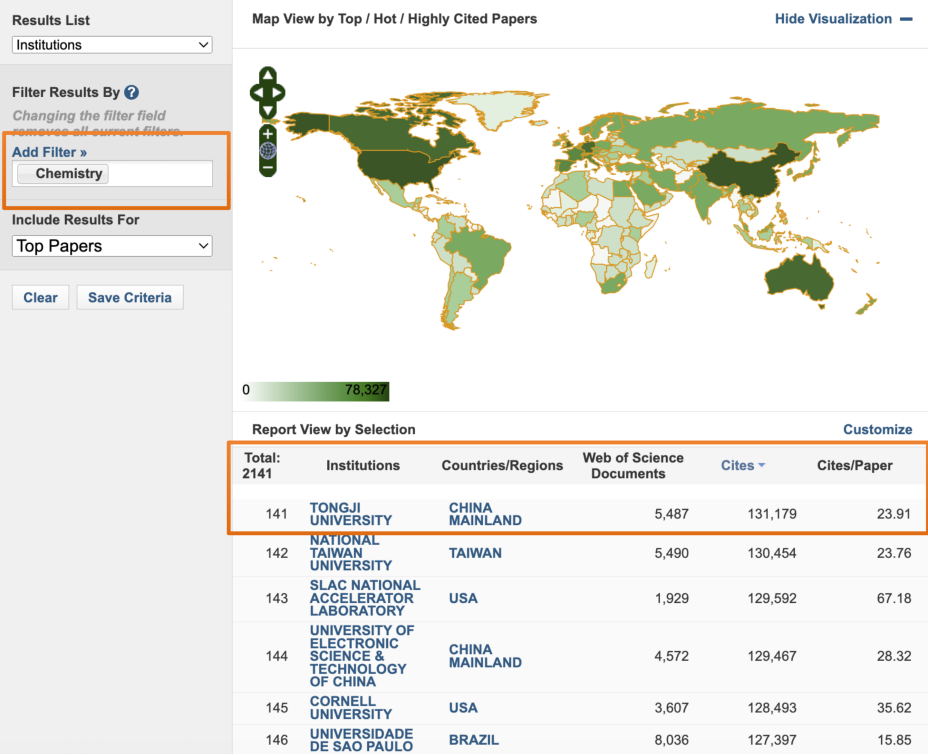The height and width of the screenshot is (756, 928).
Task: Open the Top Papers dropdown
Action: pyautogui.click(x=112, y=246)
